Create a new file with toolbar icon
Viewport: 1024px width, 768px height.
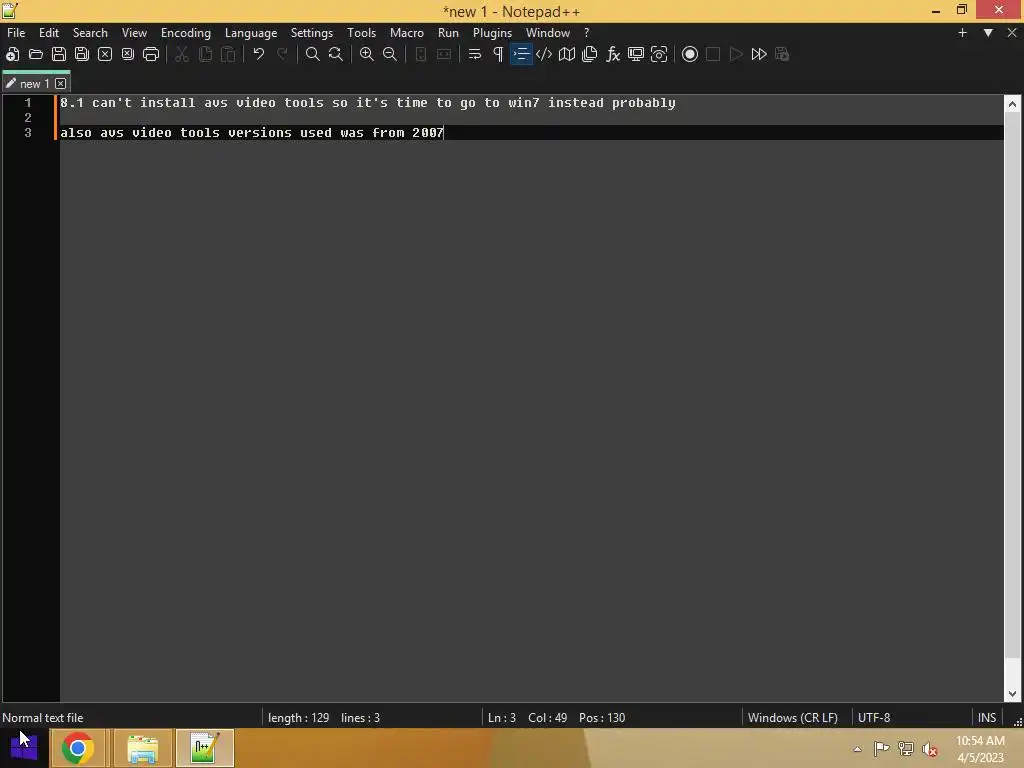(x=12, y=54)
